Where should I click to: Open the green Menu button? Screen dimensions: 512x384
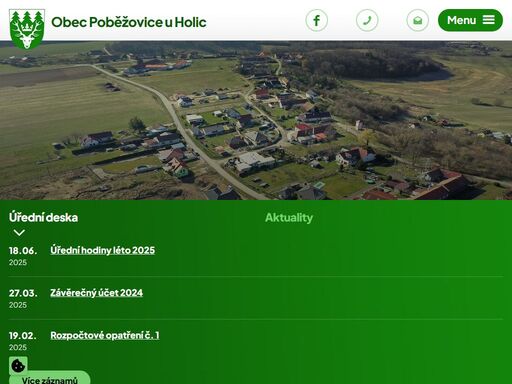470,20
